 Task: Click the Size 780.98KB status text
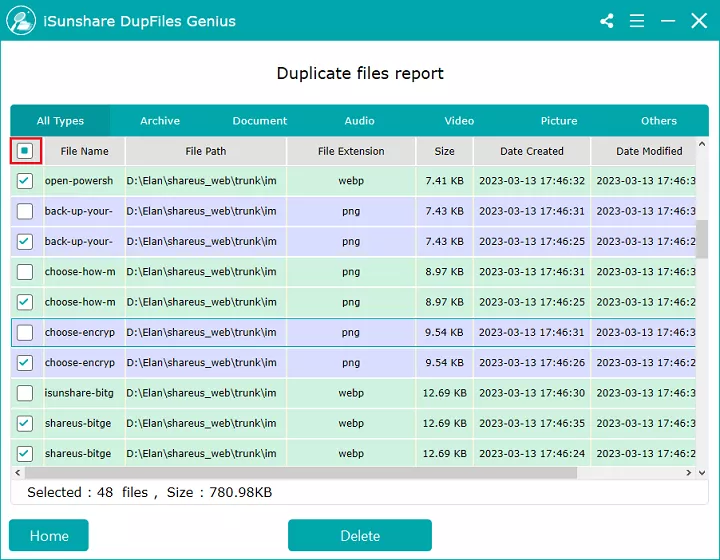tap(219, 493)
